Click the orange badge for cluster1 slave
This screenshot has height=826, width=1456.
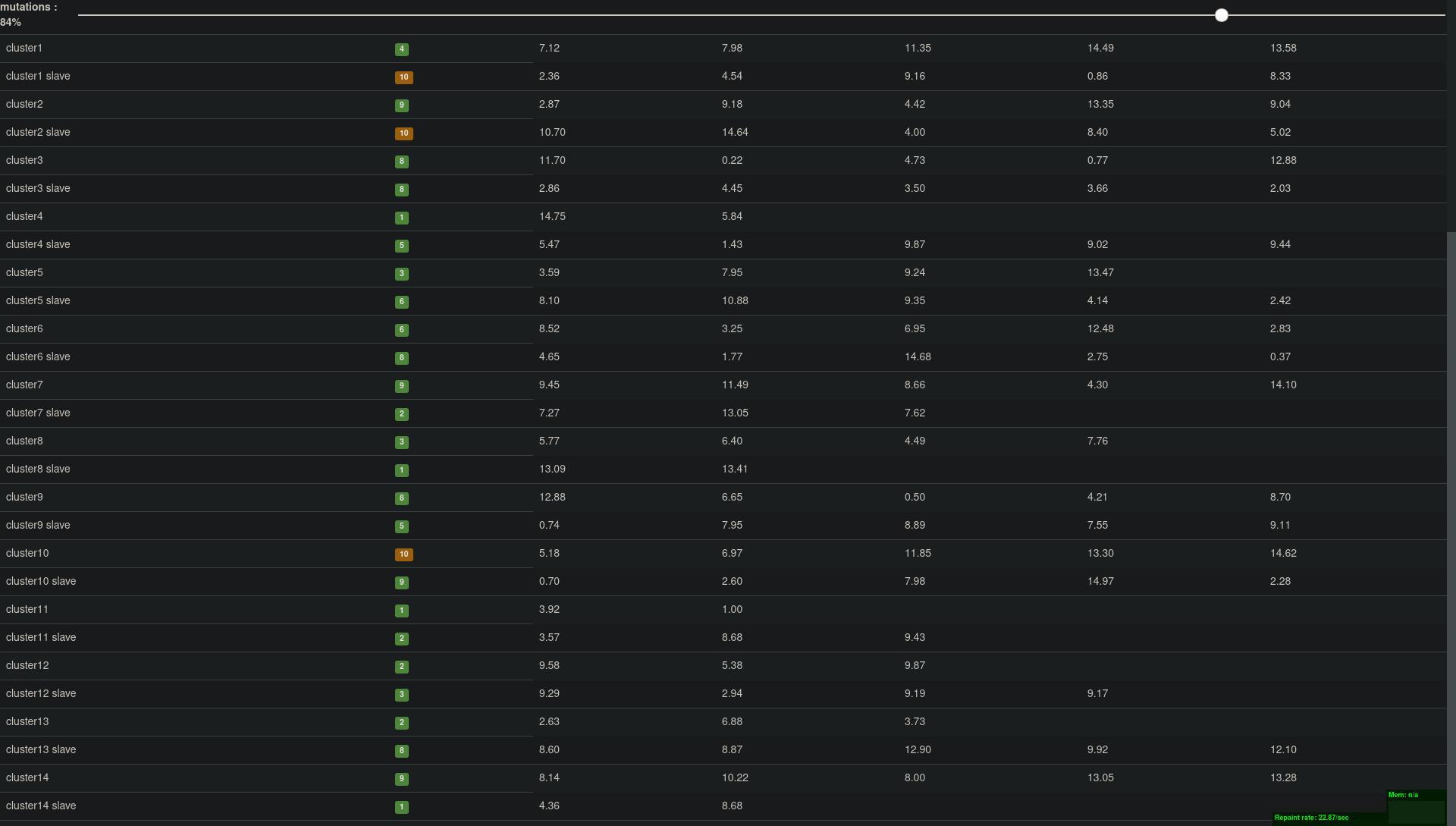tap(403, 77)
